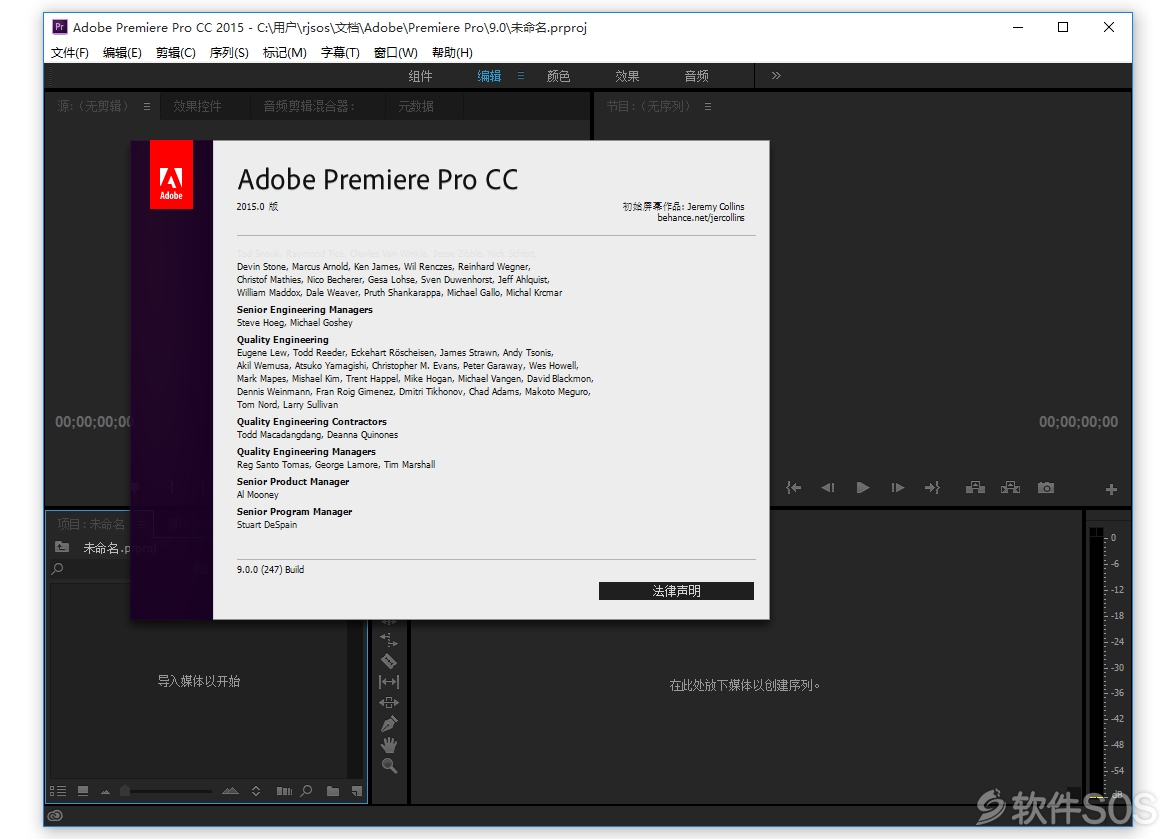Viewport: 1174px width, 839px height.
Task: Click the Export Frame camera icon
Action: pyautogui.click(x=1046, y=488)
